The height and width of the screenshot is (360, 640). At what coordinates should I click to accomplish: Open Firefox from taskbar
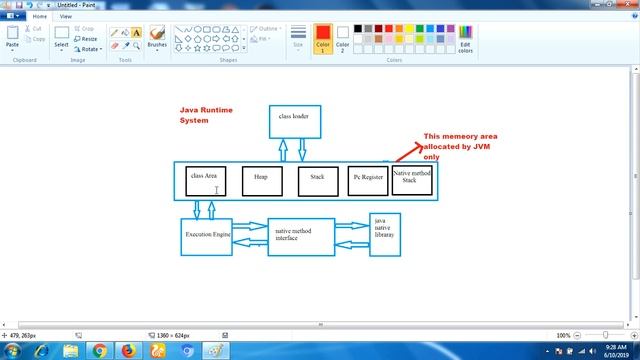pyautogui.click(x=128, y=351)
